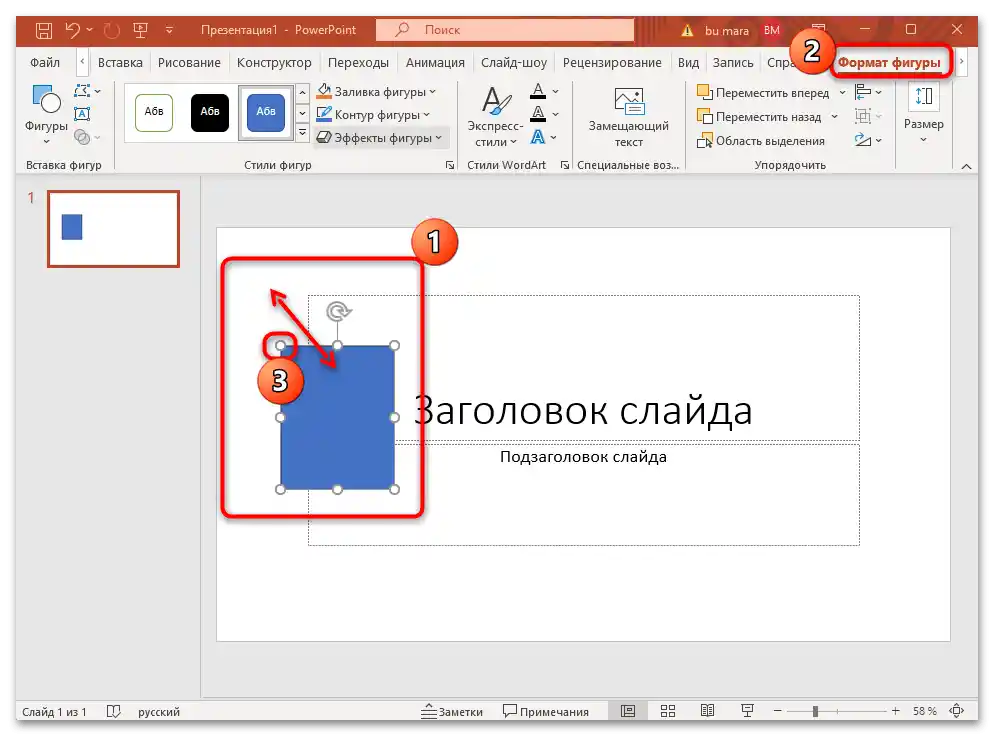Open the Align objects dropdown
Screen dimensions: 994x736
(x=868, y=92)
